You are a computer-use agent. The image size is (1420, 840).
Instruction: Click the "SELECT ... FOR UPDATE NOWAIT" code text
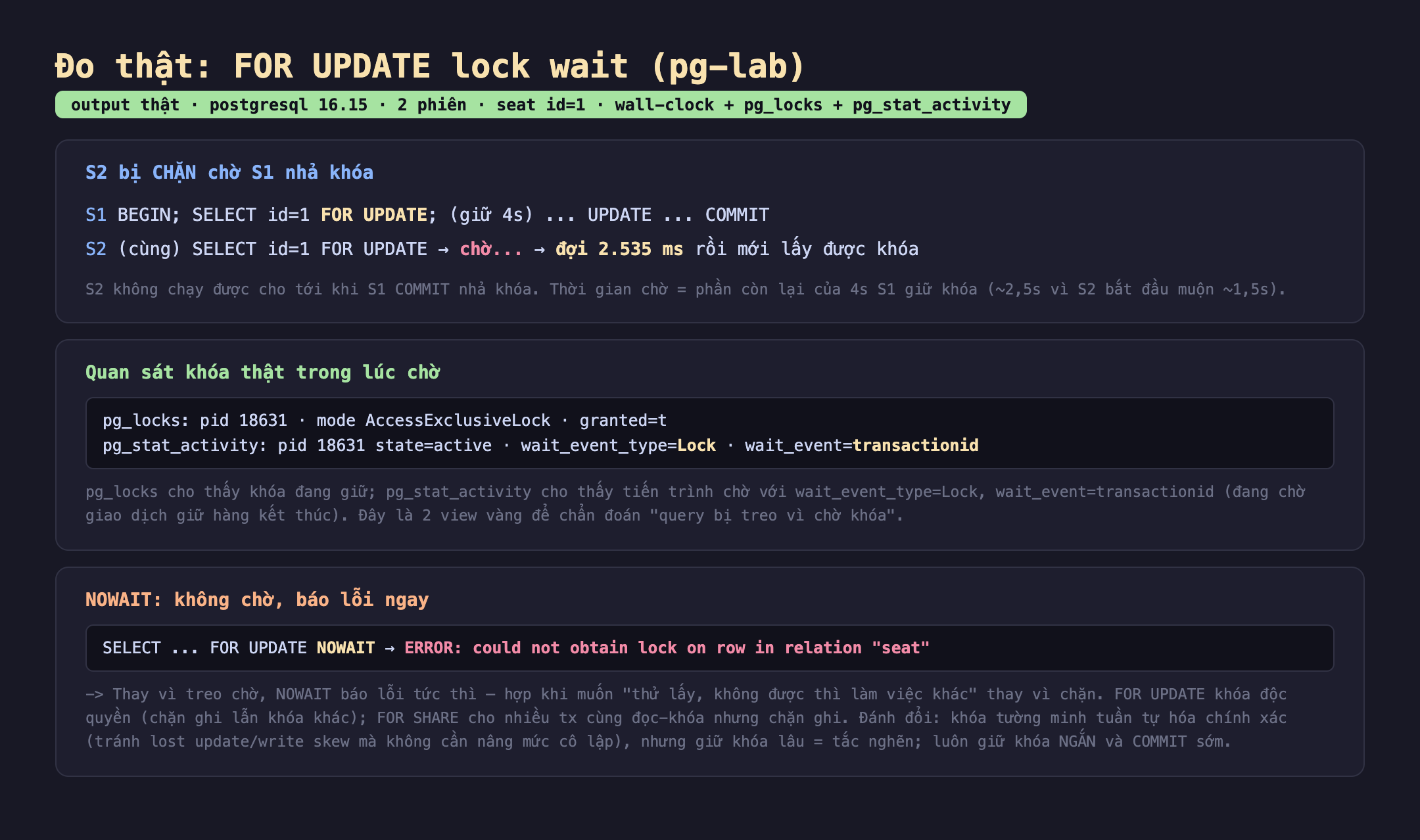239,648
